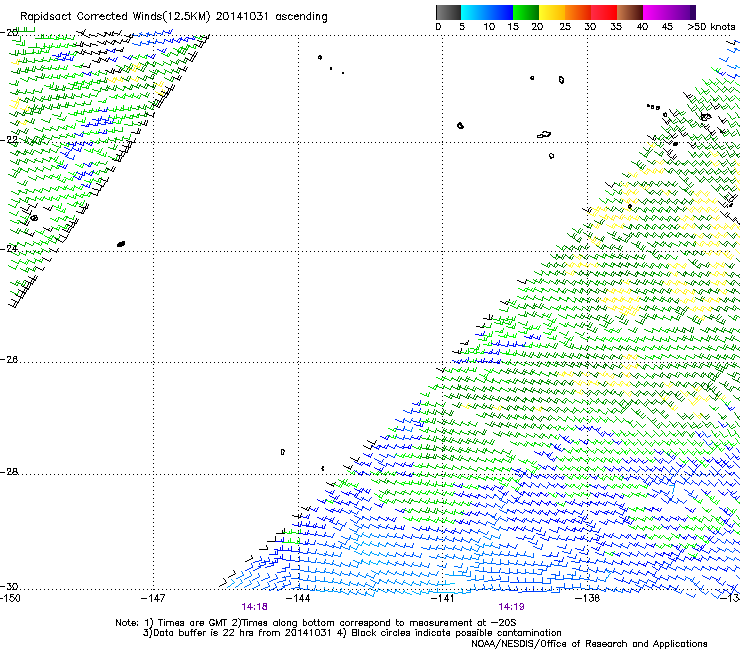The image size is (740, 650).
Task: Click the latitude label -28
Action: (9, 472)
